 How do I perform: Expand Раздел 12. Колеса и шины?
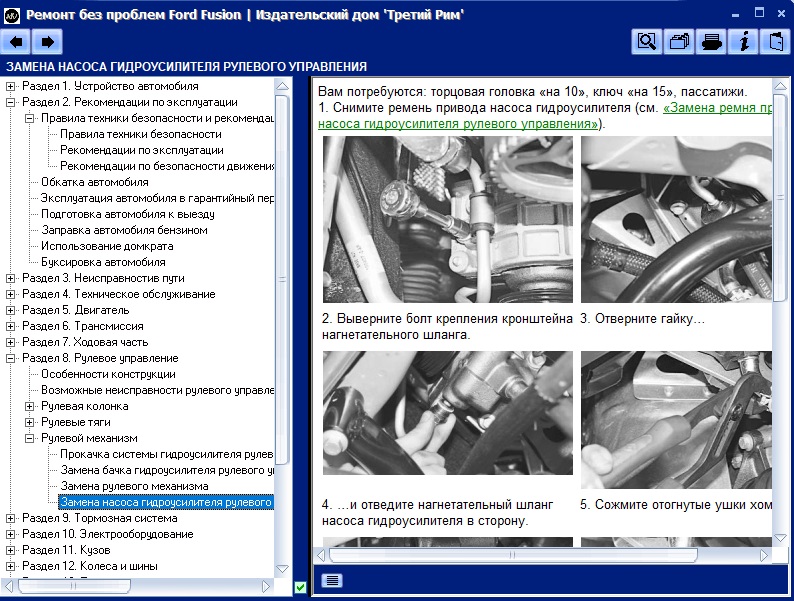(x=10, y=567)
